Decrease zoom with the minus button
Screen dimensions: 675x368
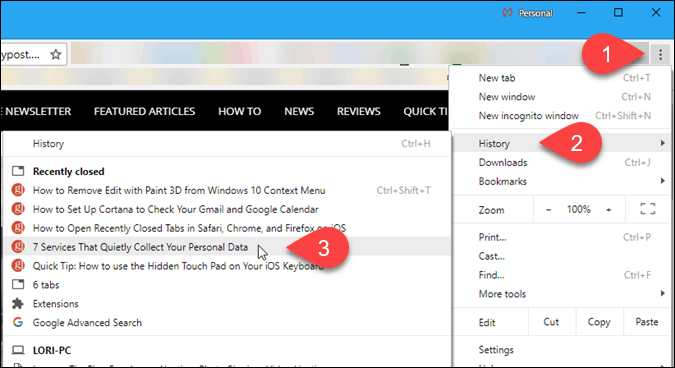coord(548,210)
